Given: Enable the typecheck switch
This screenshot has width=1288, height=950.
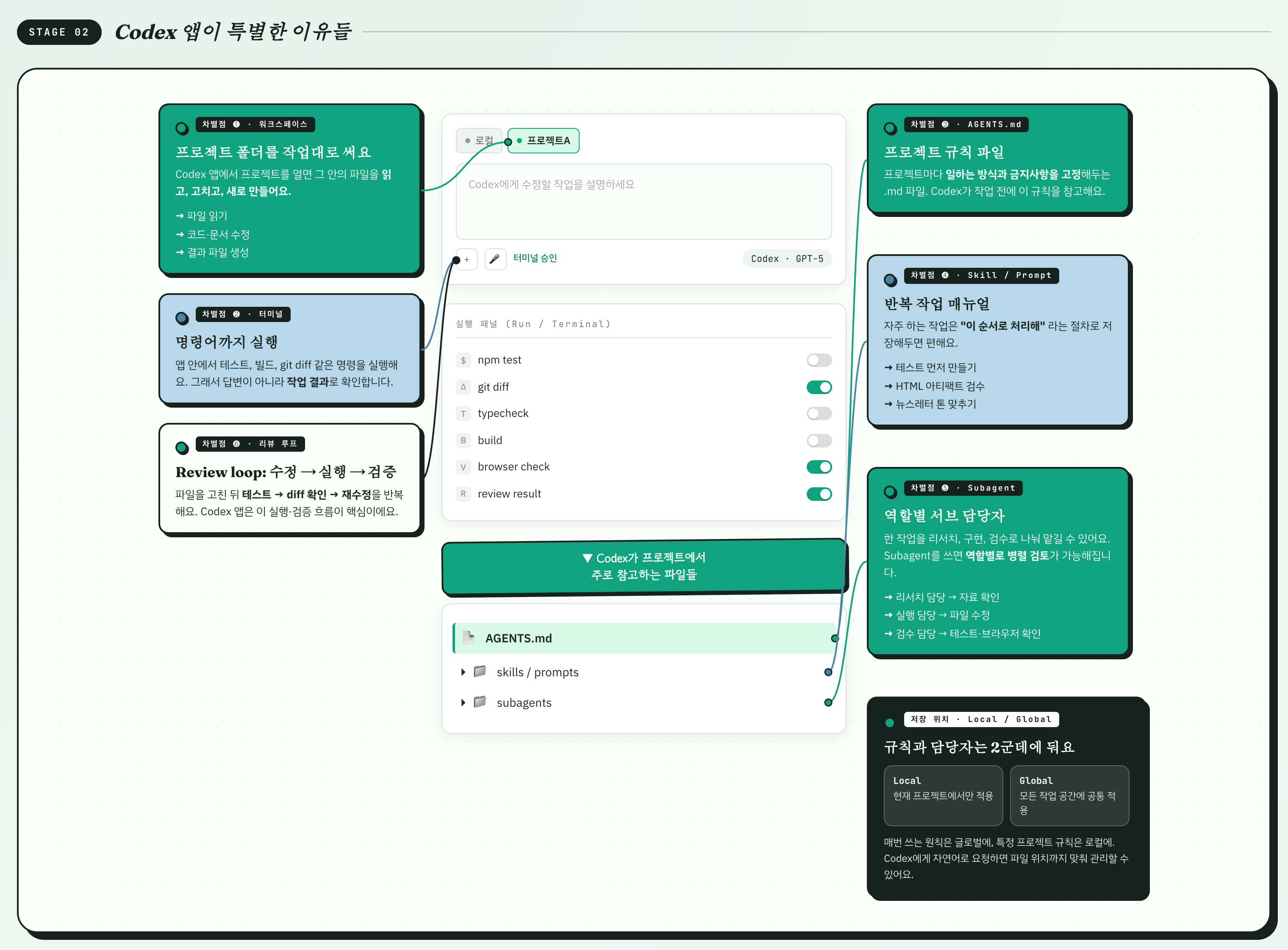Looking at the screenshot, I should coord(819,414).
